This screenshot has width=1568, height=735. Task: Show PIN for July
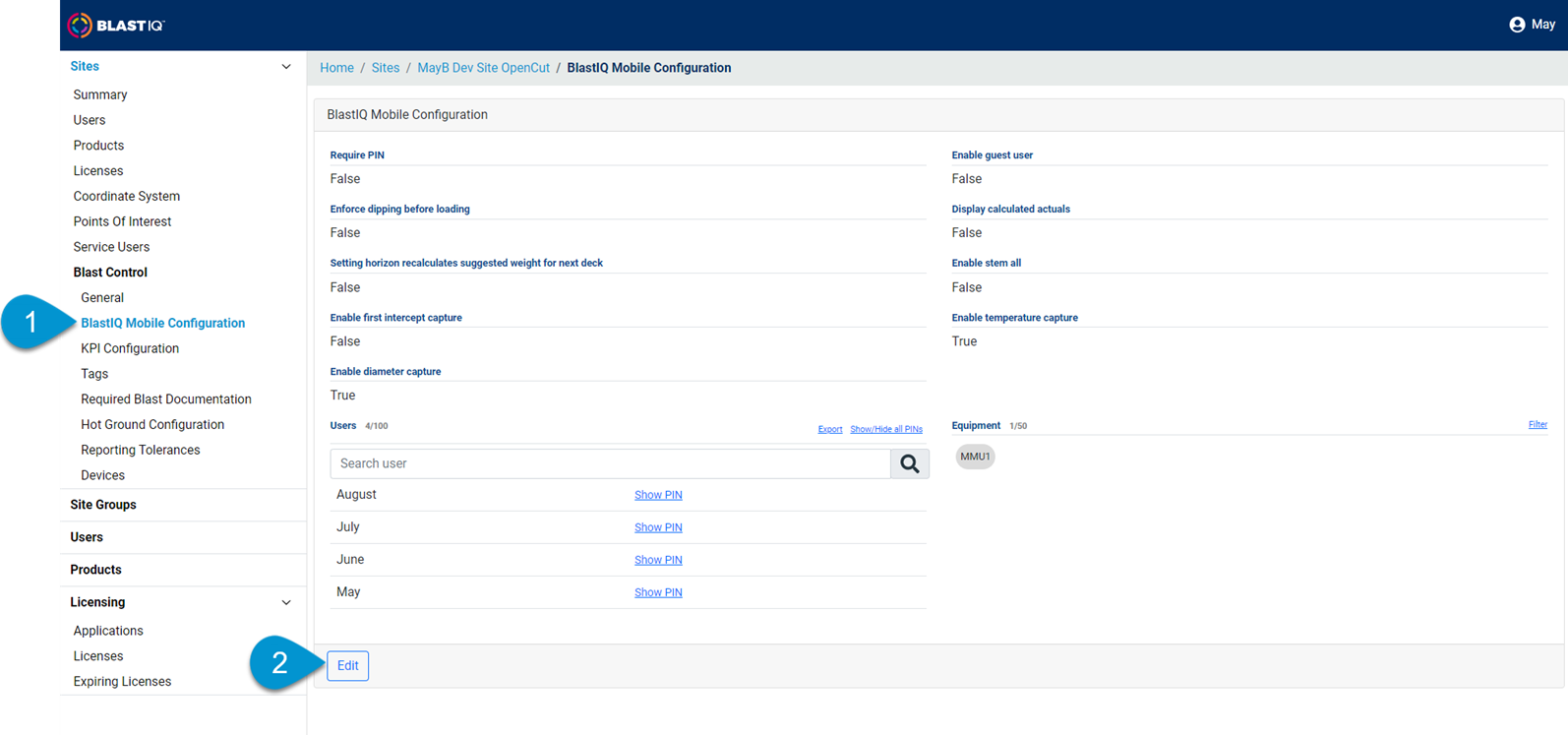pos(658,527)
